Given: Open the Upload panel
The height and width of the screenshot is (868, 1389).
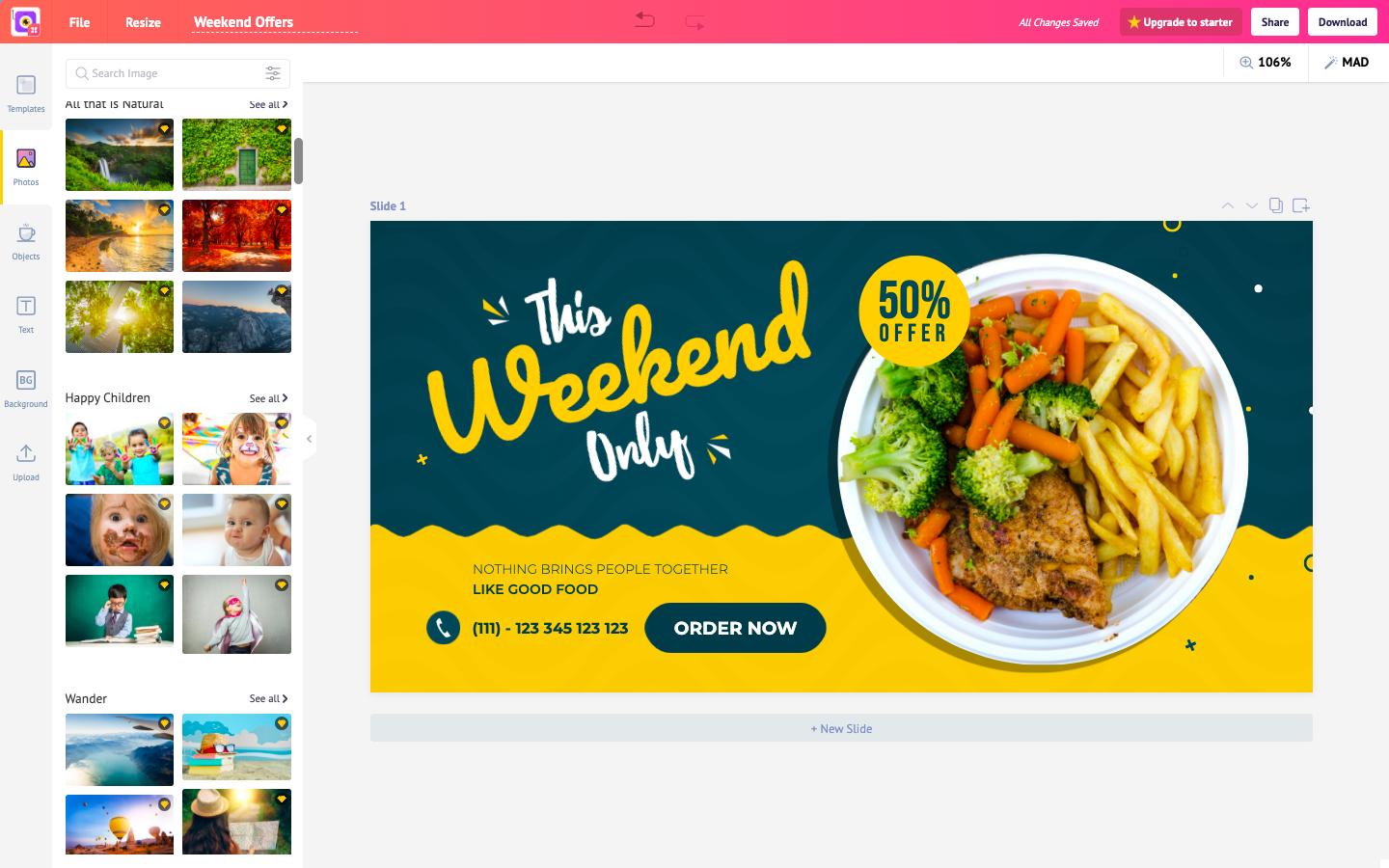Looking at the screenshot, I should (x=26, y=462).
